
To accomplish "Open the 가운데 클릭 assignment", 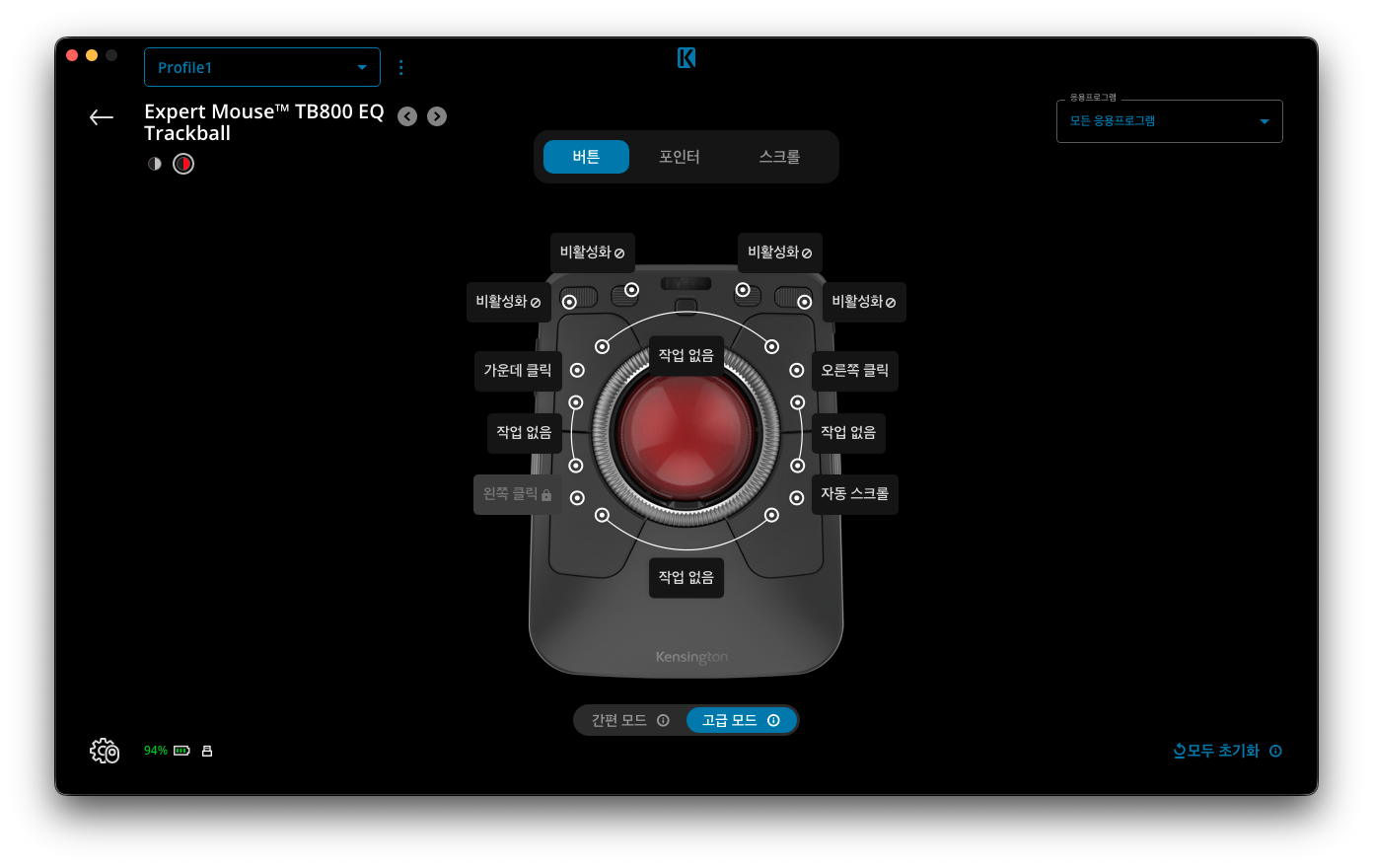I will coord(518,371).
